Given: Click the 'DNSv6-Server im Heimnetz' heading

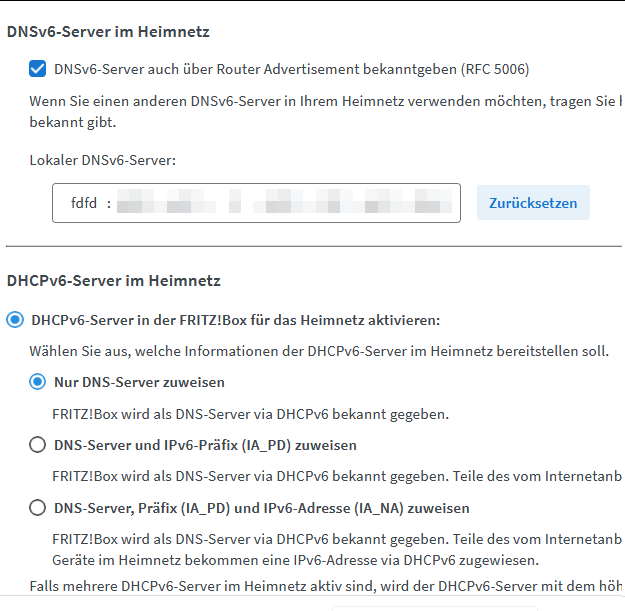Looking at the screenshot, I should point(108,32).
